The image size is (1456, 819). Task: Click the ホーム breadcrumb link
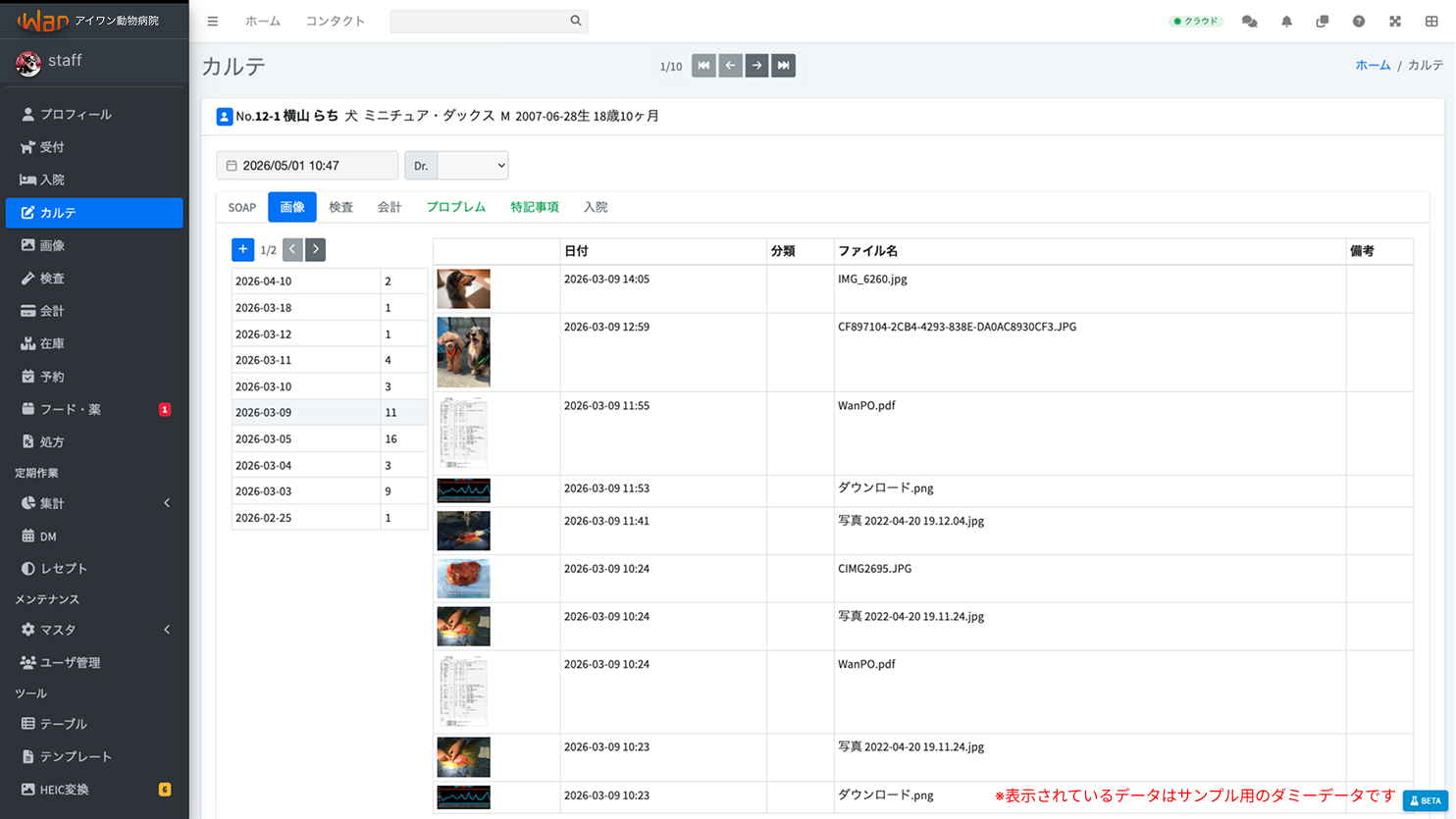(1373, 65)
